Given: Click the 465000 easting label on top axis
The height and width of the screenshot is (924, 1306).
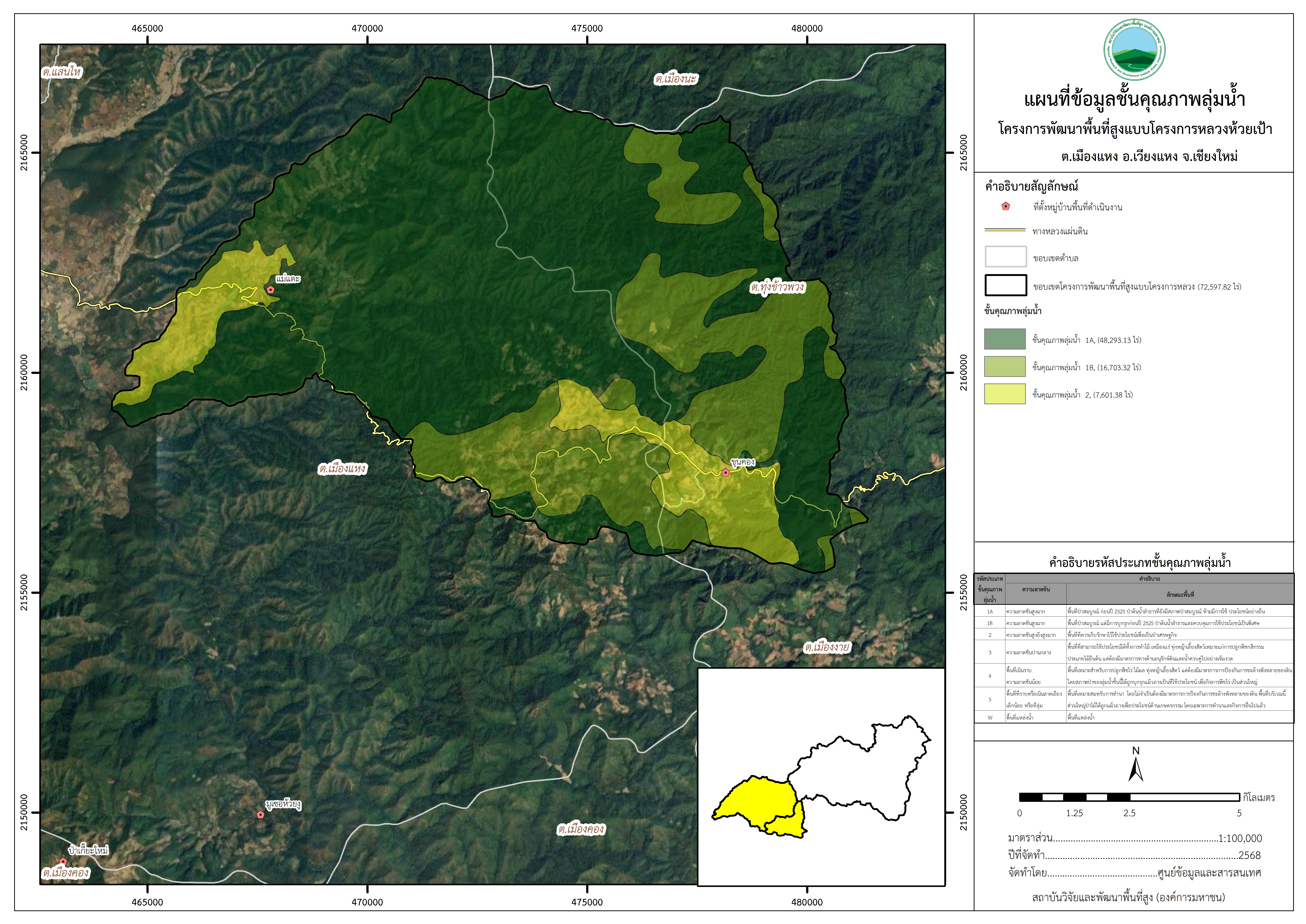Looking at the screenshot, I should point(147,28).
